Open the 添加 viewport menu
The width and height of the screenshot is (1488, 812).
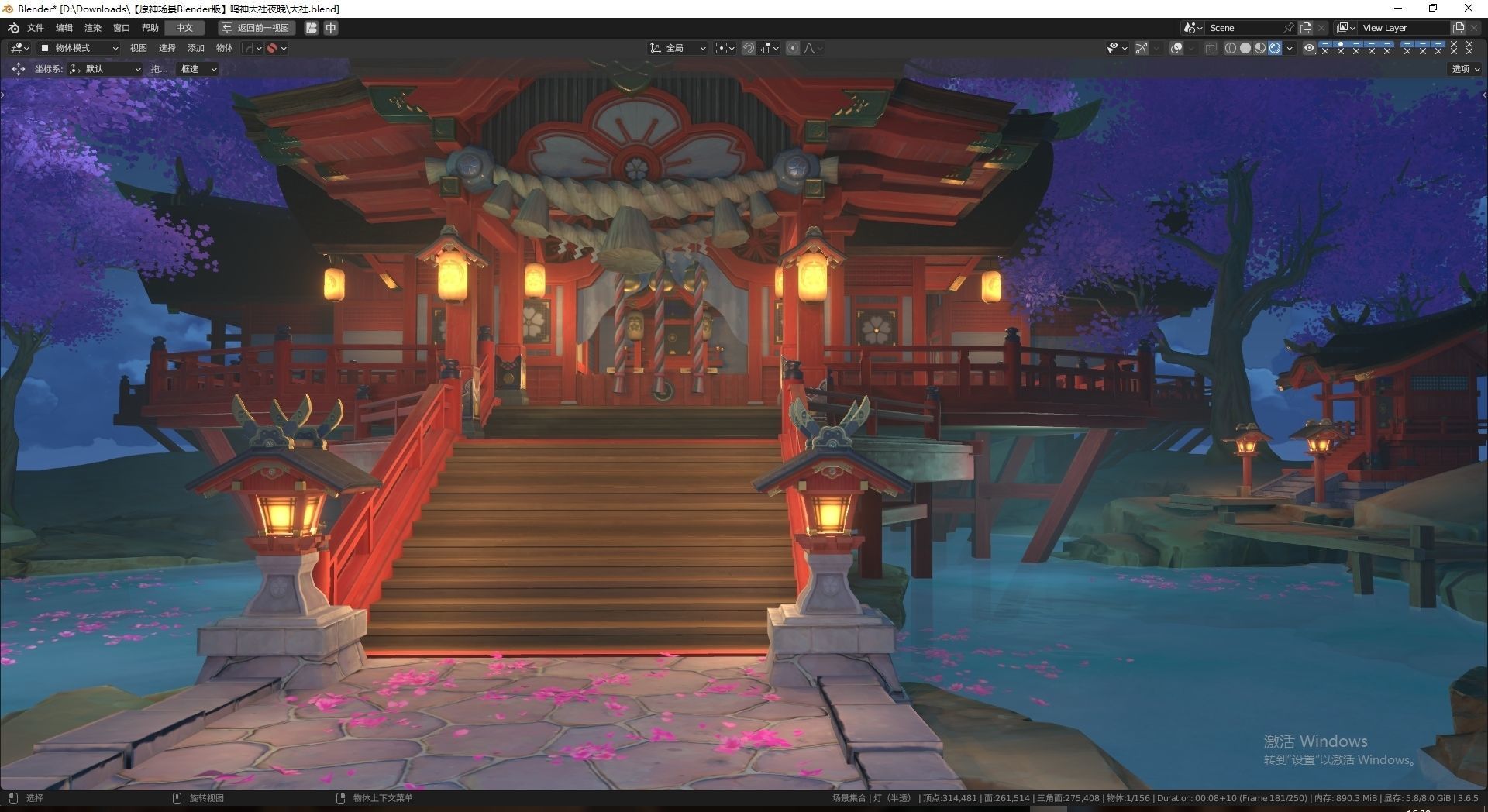(x=196, y=48)
